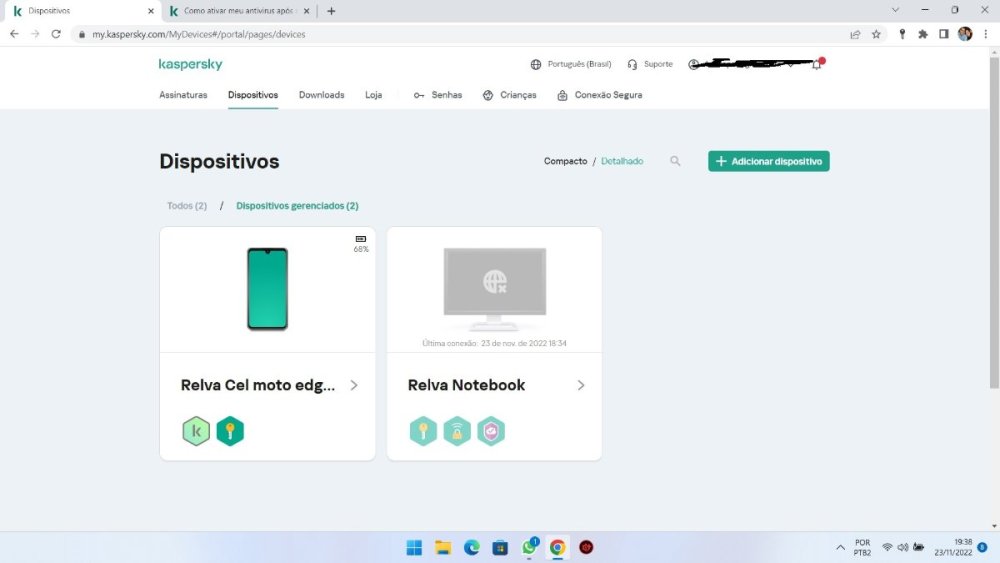
Task: Show Todos (2) devices
Action: pos(187,206)
